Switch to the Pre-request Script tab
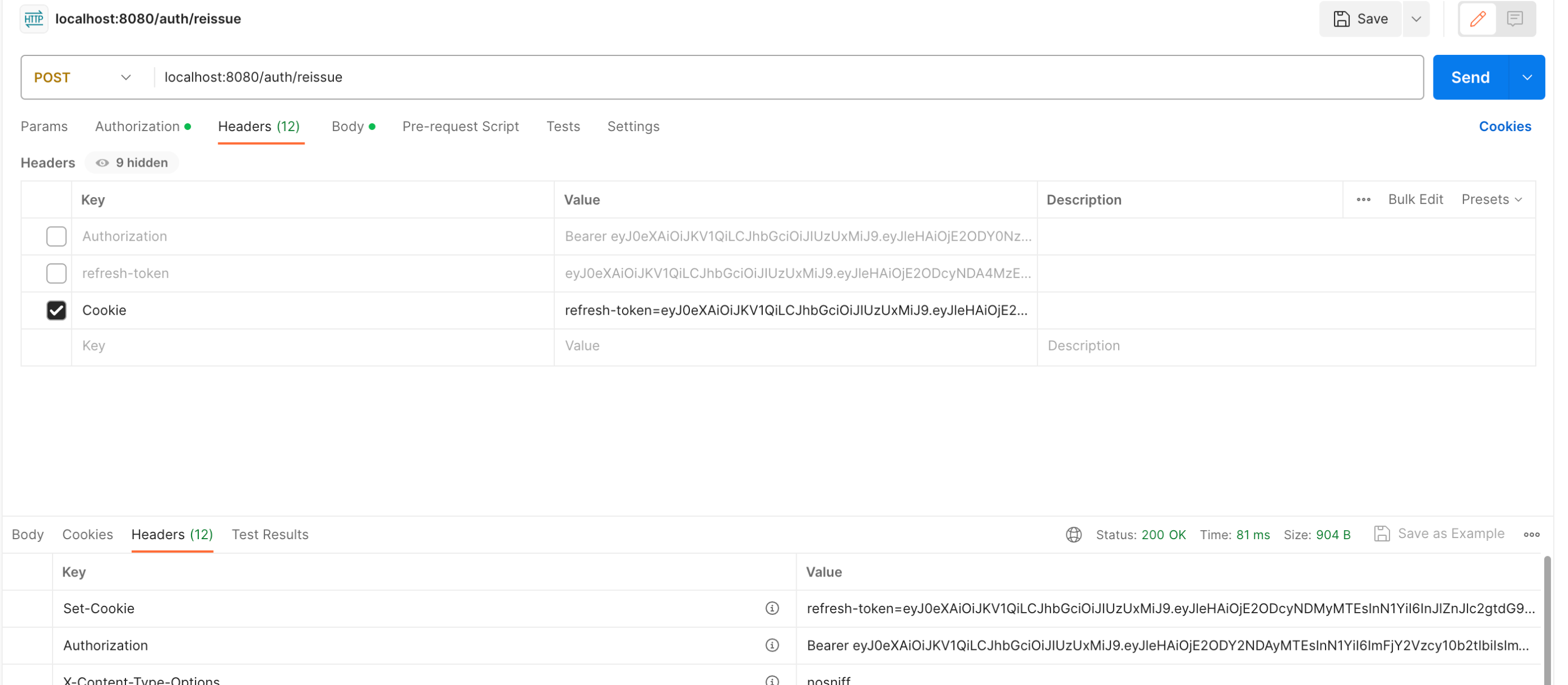 460,127
